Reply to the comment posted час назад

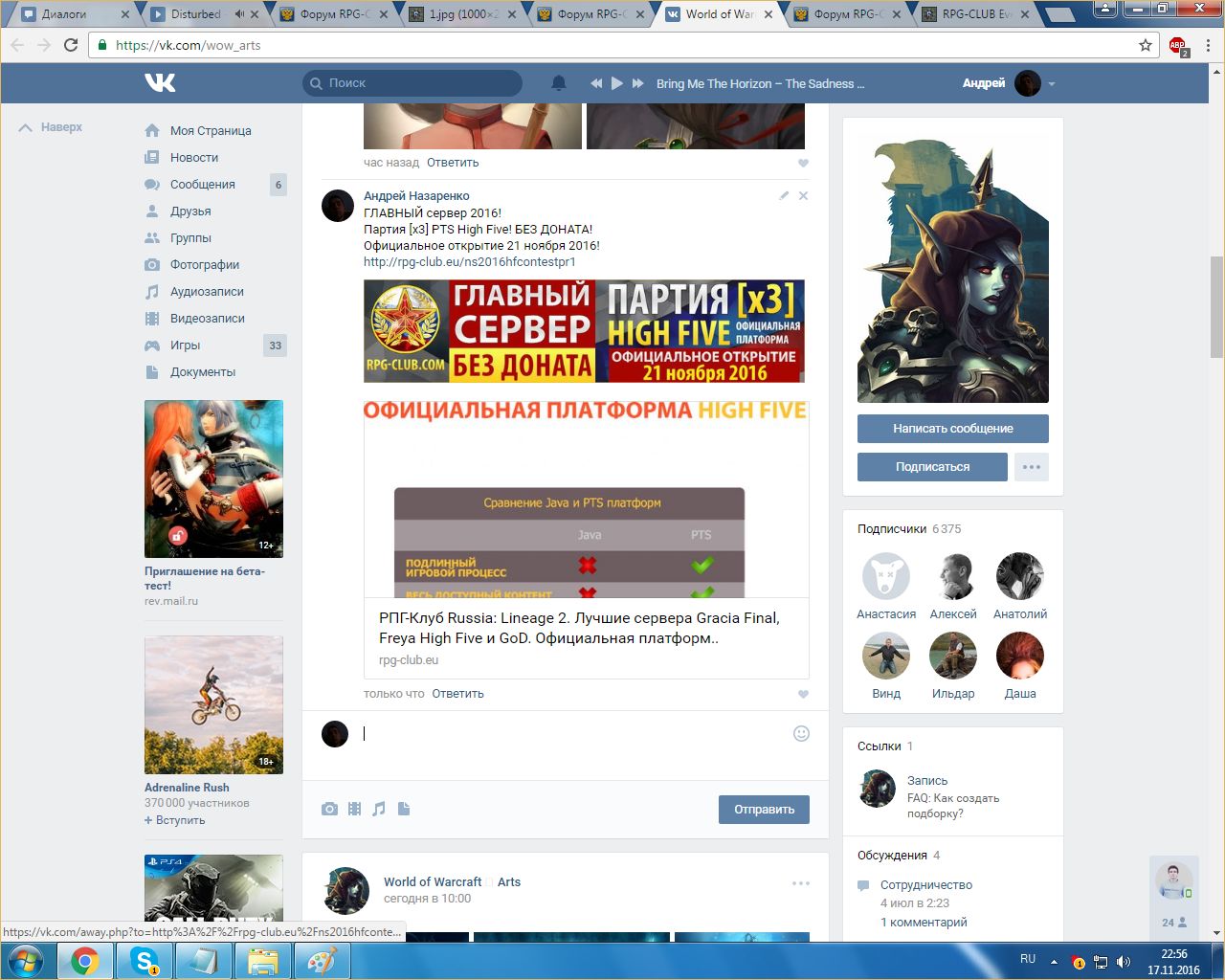pos(453,163)
